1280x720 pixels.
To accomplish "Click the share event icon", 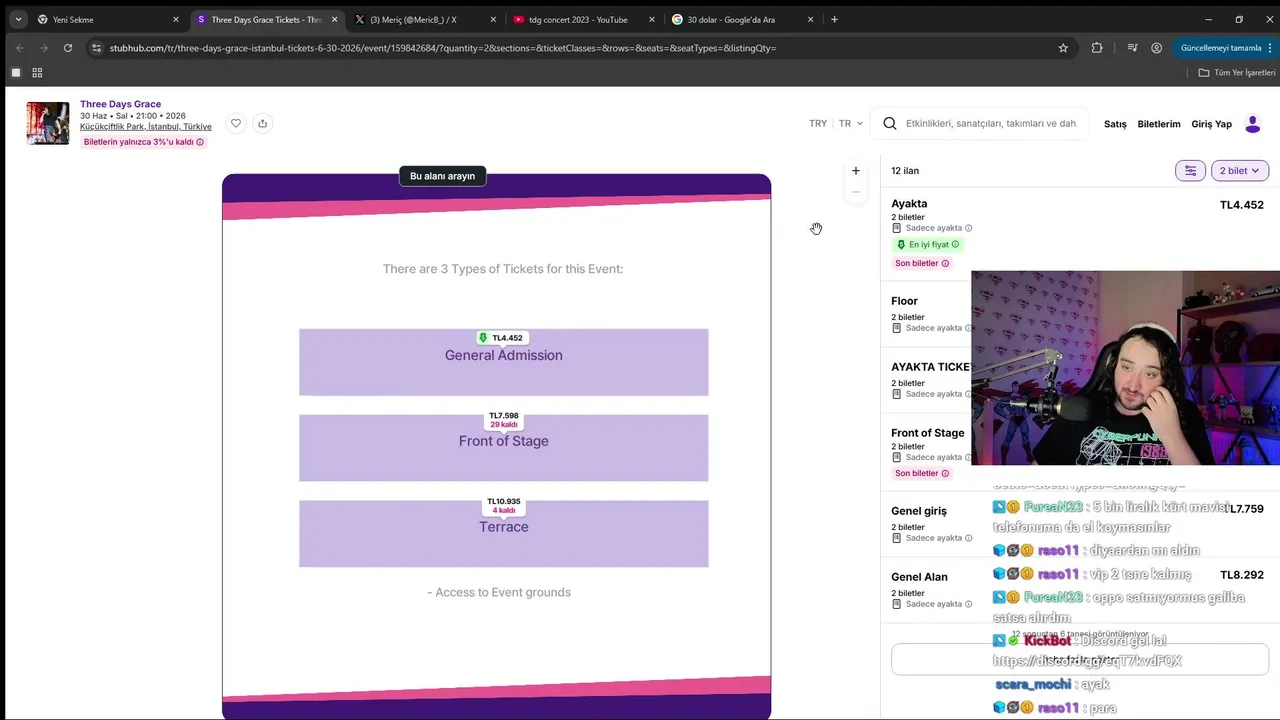I will (262, 123).
